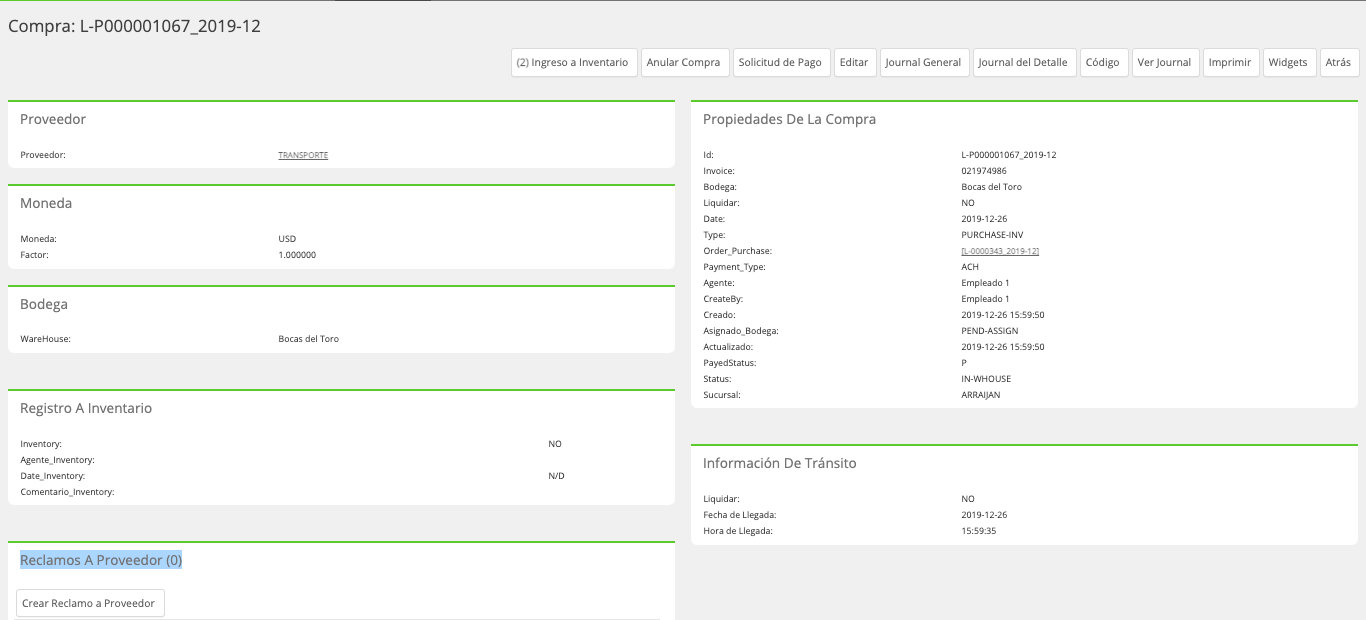
Task: Click the factor value 1.000000
Action: tap(297, 255)
